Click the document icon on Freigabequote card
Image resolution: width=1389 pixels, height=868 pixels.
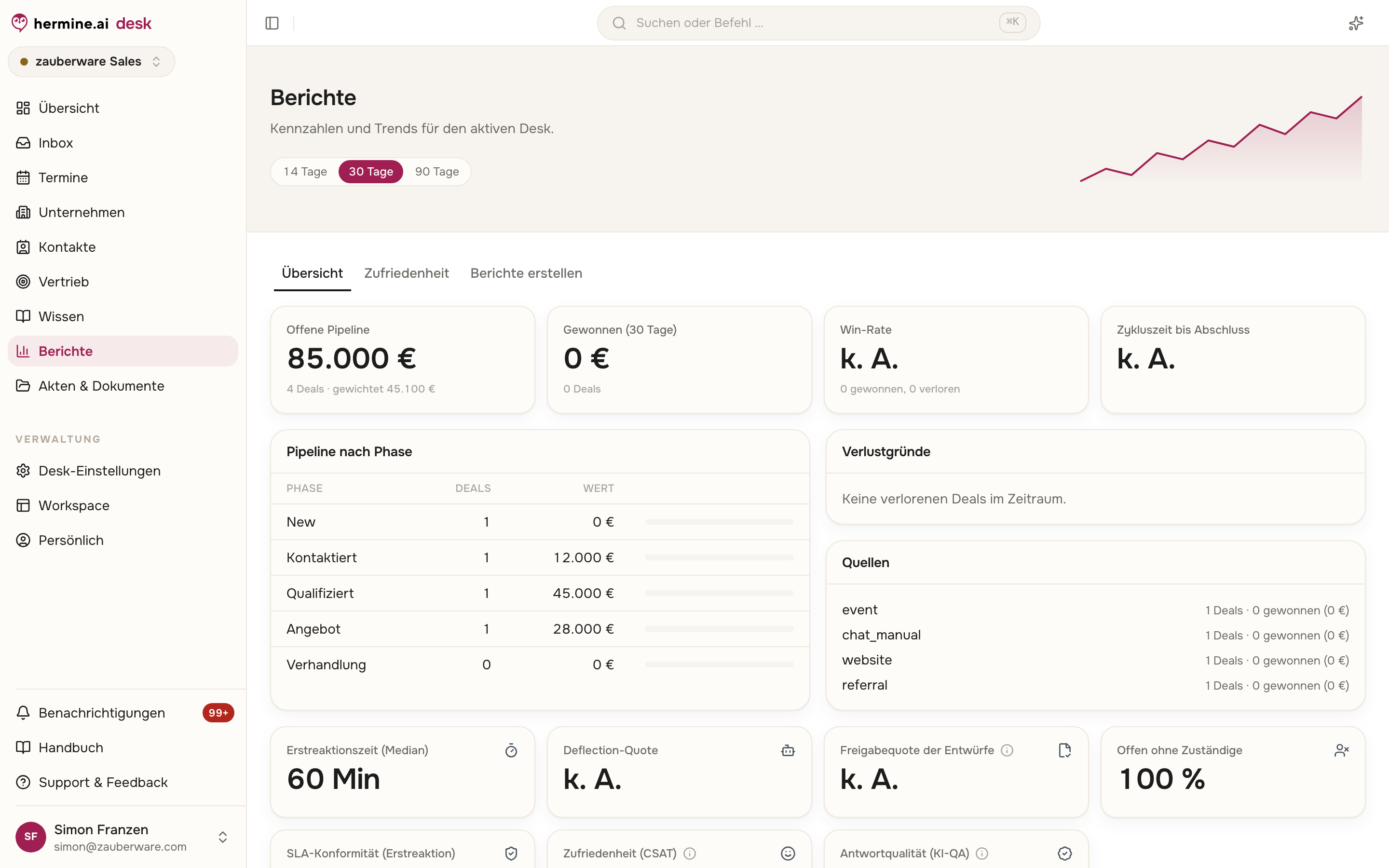(x=1065, y=750)
